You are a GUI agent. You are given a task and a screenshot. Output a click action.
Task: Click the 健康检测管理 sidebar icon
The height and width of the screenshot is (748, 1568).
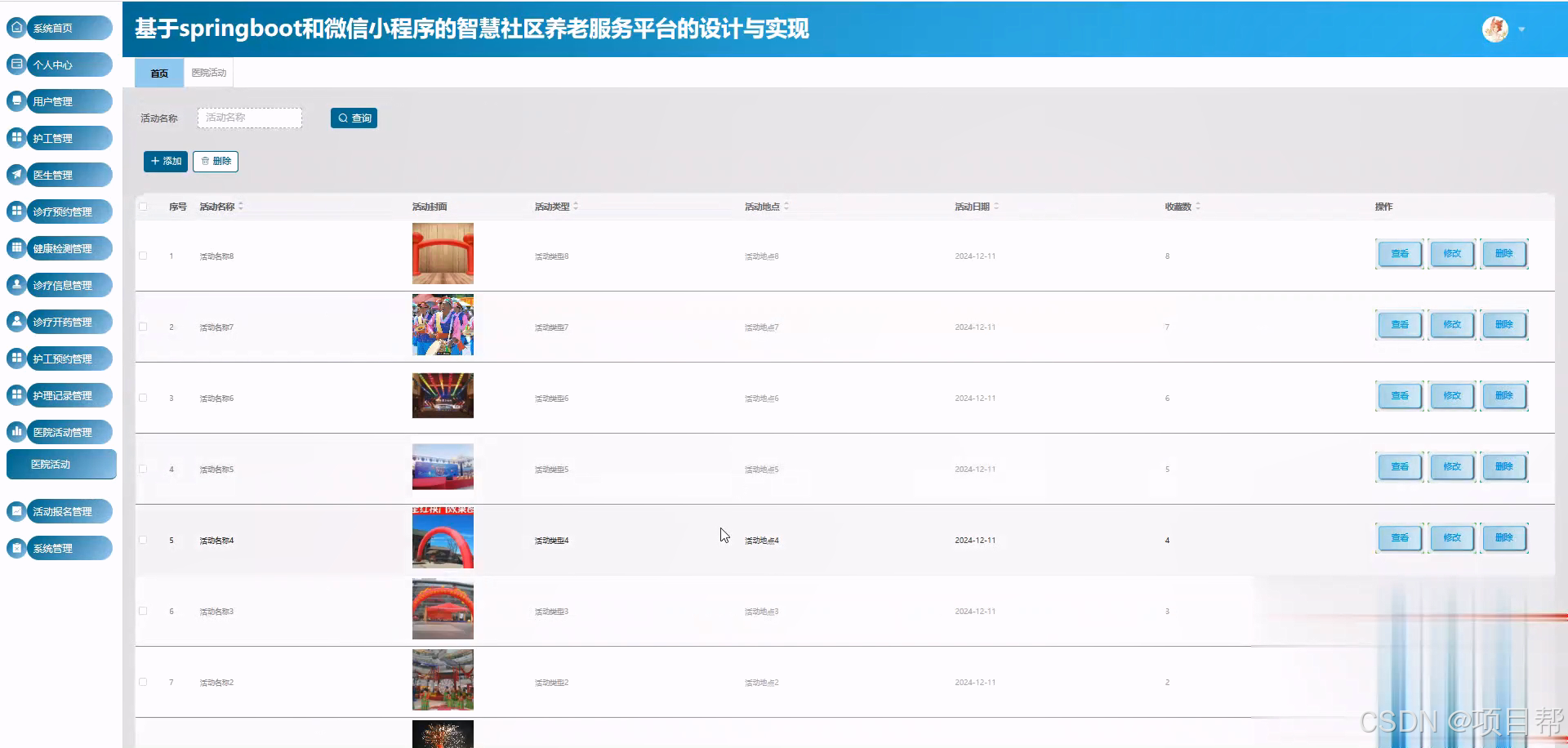pos(16,247)
